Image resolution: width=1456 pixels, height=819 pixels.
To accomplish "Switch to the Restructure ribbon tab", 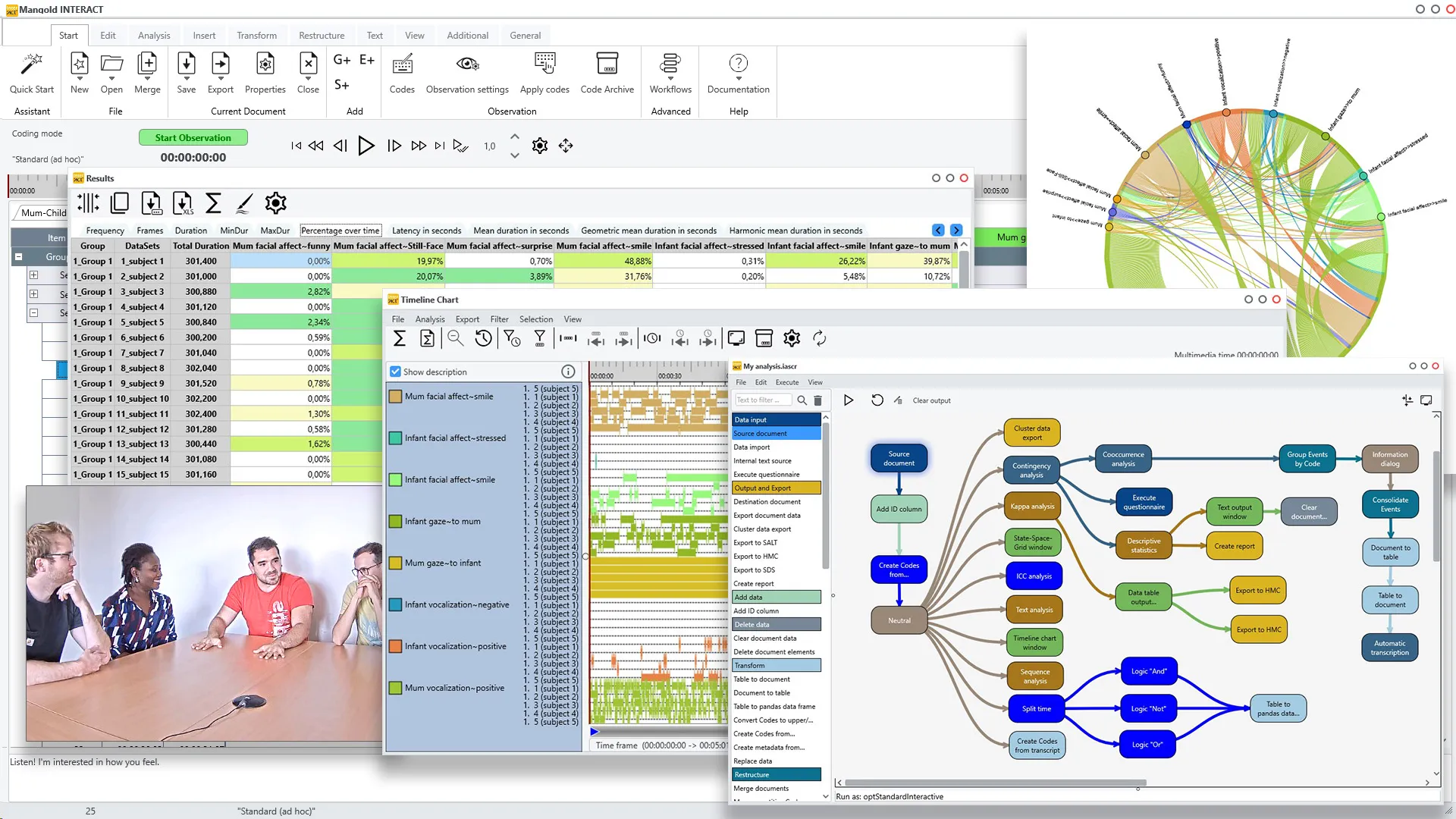I will coord(322,36).
